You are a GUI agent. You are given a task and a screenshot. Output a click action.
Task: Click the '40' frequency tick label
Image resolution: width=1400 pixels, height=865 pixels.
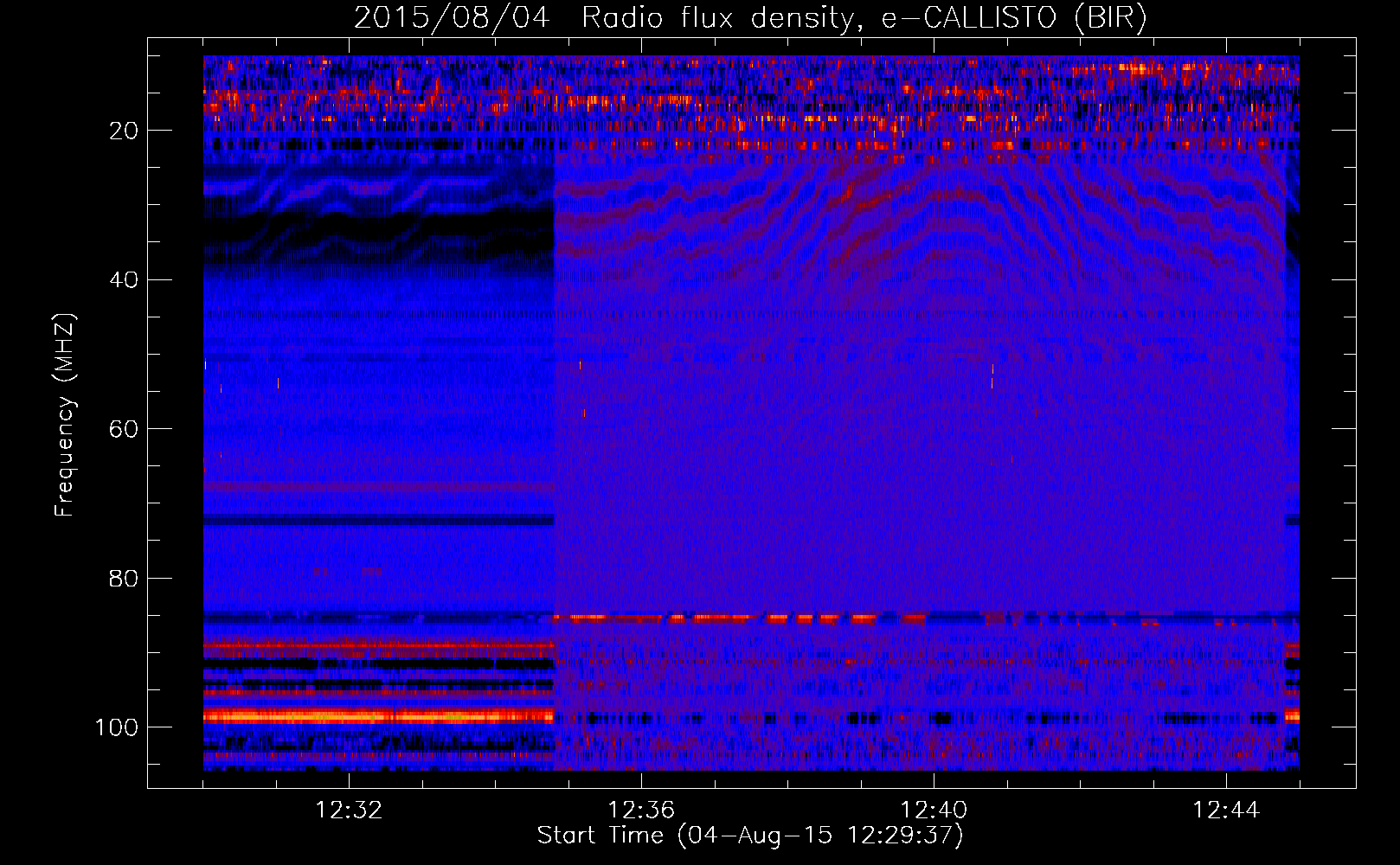pos(125,280)
